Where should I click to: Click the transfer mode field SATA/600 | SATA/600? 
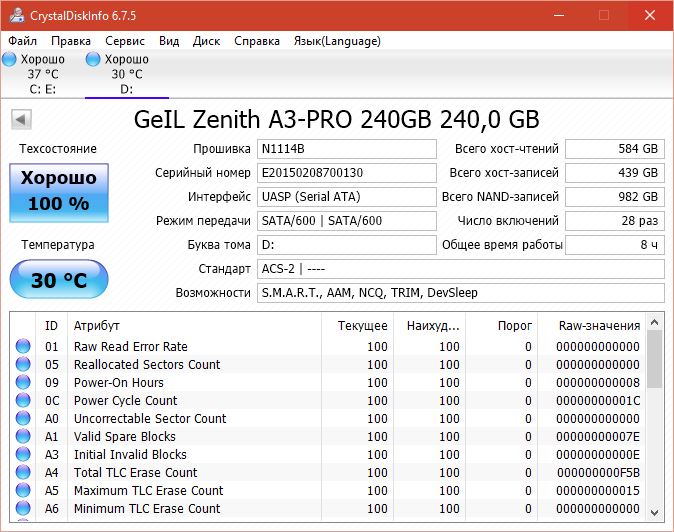click(346, 221)
